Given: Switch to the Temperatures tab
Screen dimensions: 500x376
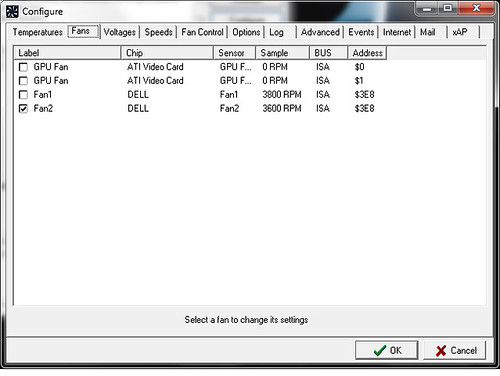Looking at the screenshot, I should click(x=37, y=32).
